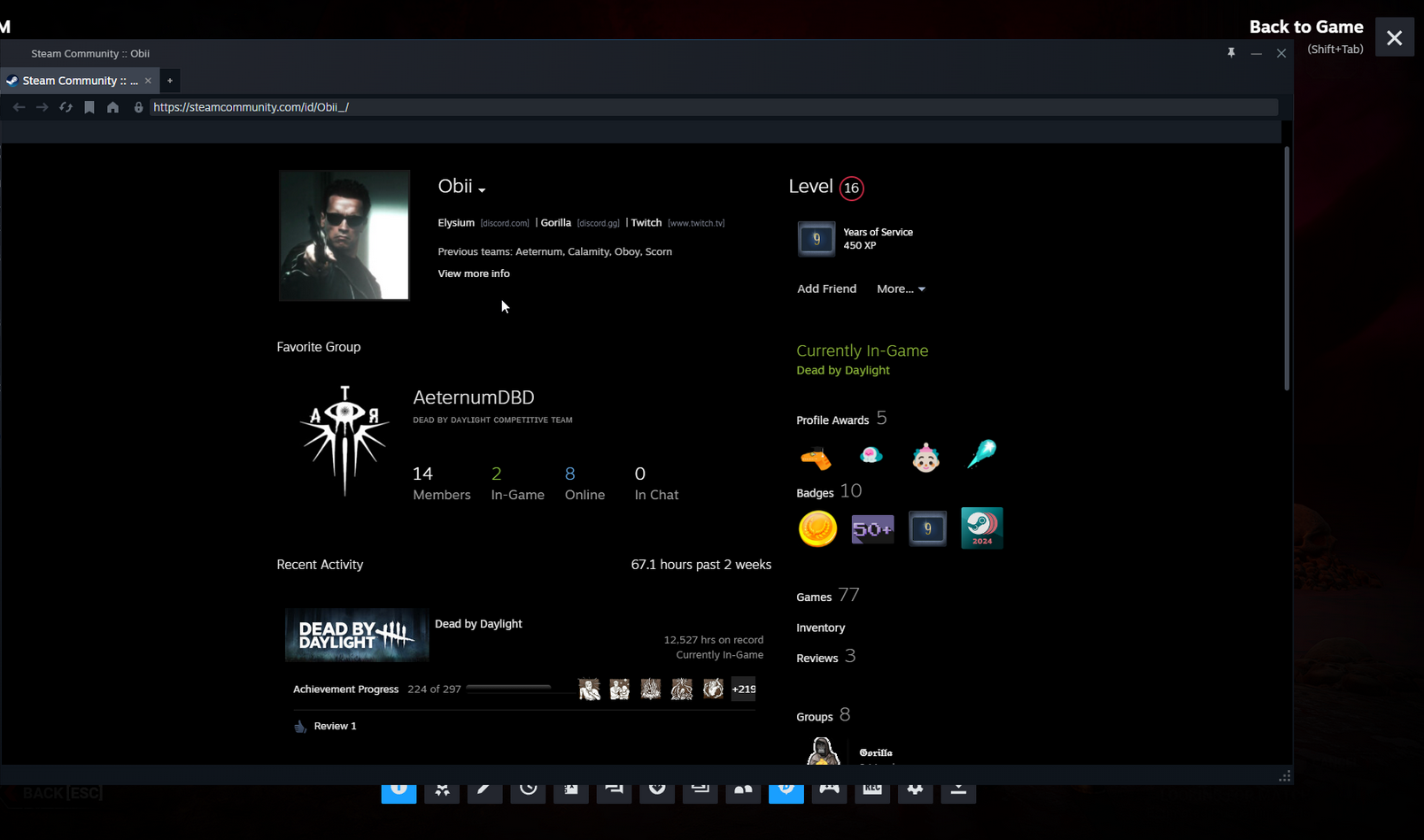Screen dimensions: 1424x840
Task: Close the overlay with the Back to Game X
Action: pos(1395,38)
